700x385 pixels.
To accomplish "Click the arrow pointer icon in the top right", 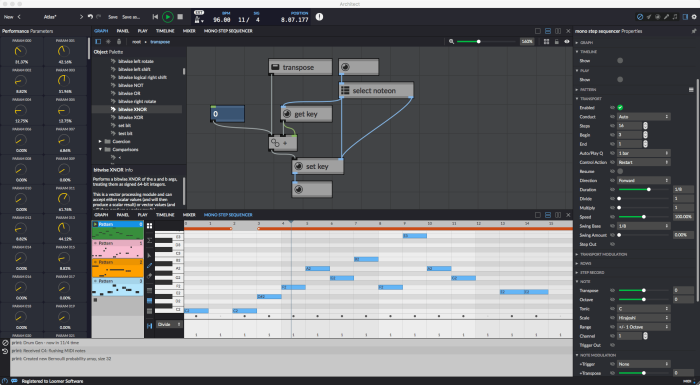I will pyautogui.click(x=649, y=17).
